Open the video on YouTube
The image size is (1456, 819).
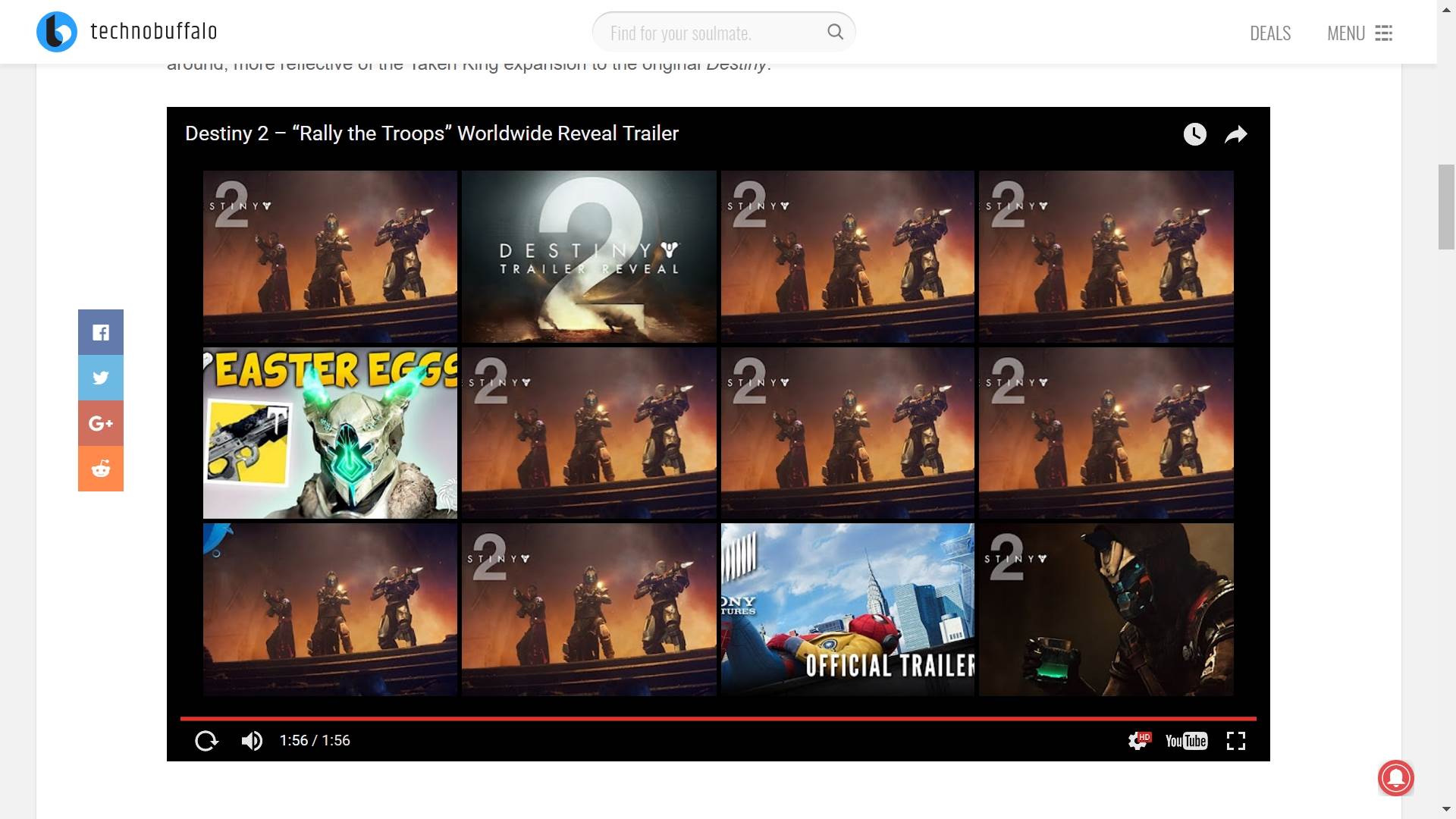coord(1186,741)
